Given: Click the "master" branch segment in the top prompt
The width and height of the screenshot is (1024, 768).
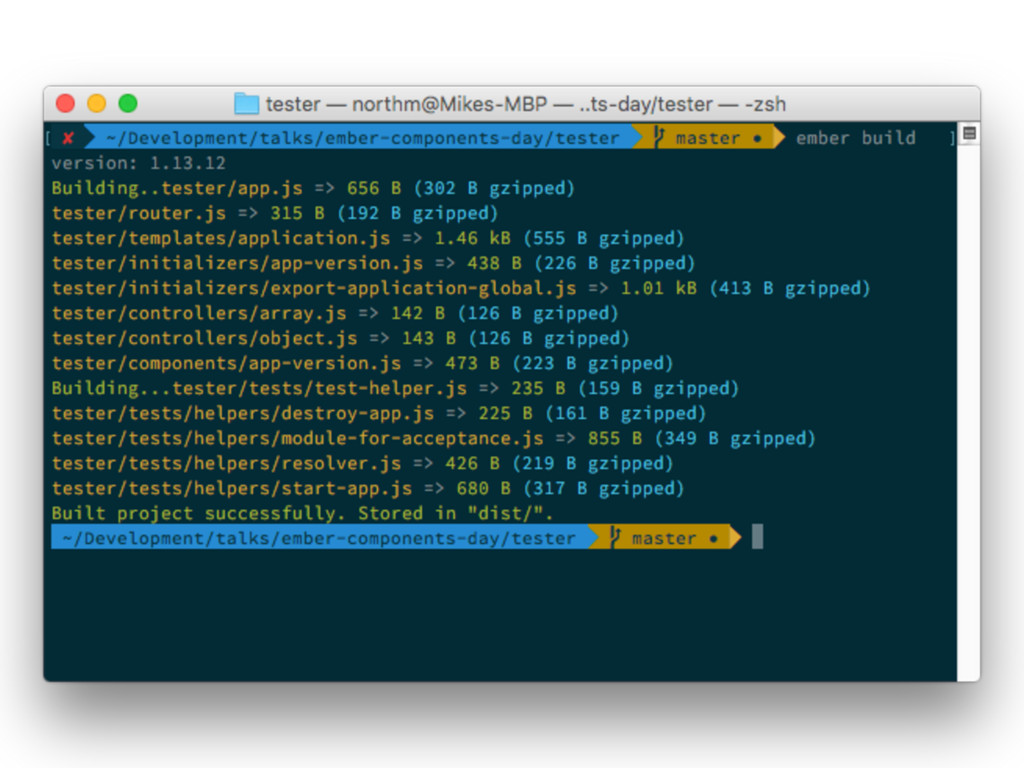Looking at the screenshot, I should click(x=708, y=138).
